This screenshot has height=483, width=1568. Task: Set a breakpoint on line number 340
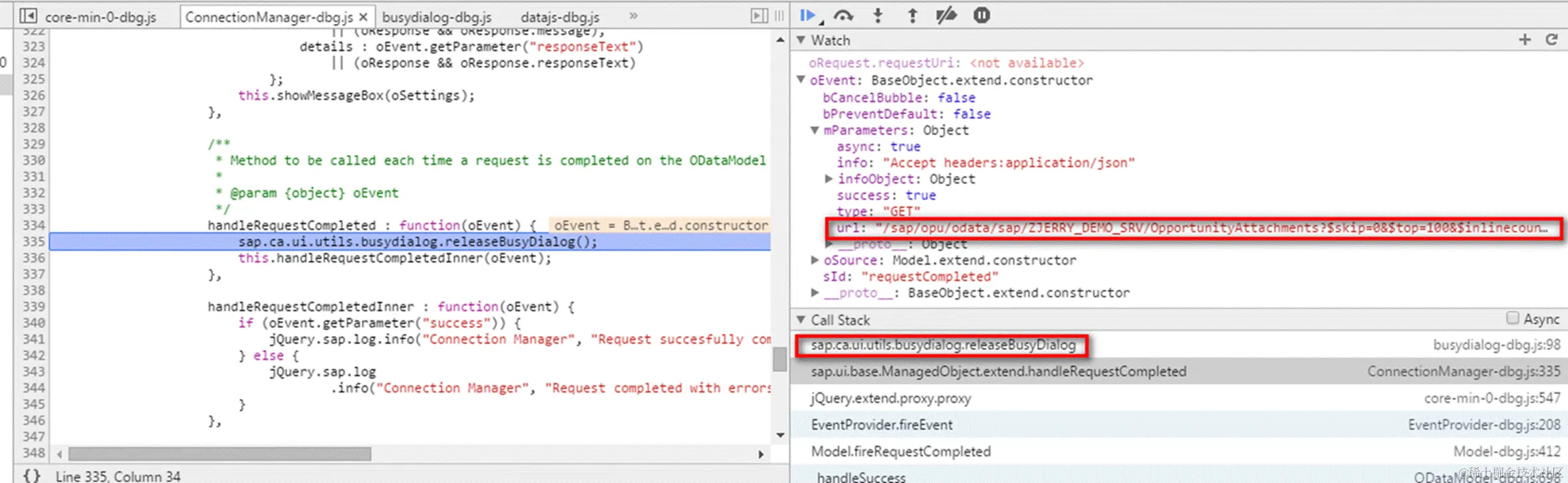(33, 323)
